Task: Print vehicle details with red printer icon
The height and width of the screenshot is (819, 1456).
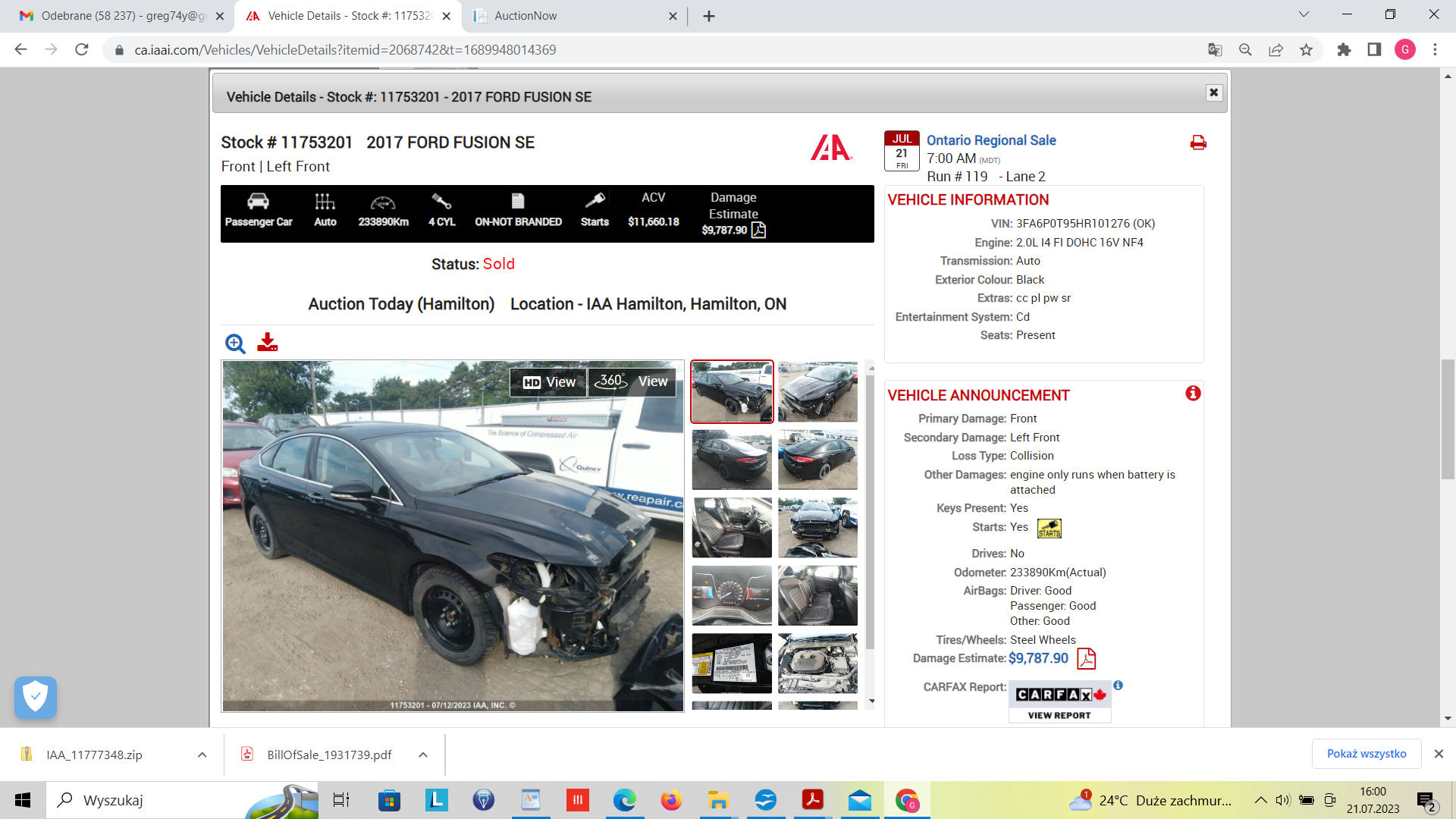Action: [1198, 143]
